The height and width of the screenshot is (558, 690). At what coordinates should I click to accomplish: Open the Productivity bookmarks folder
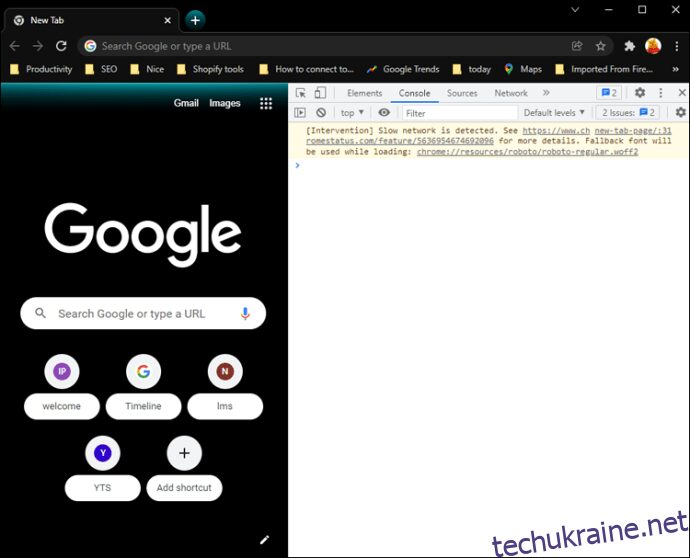point(41,69)
